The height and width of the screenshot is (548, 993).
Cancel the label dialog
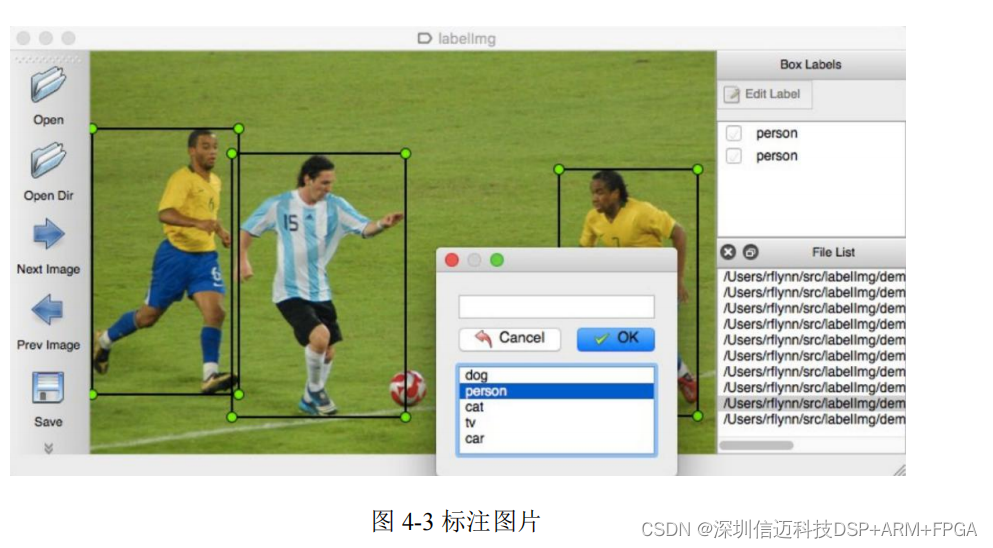[x=510, y=339]
